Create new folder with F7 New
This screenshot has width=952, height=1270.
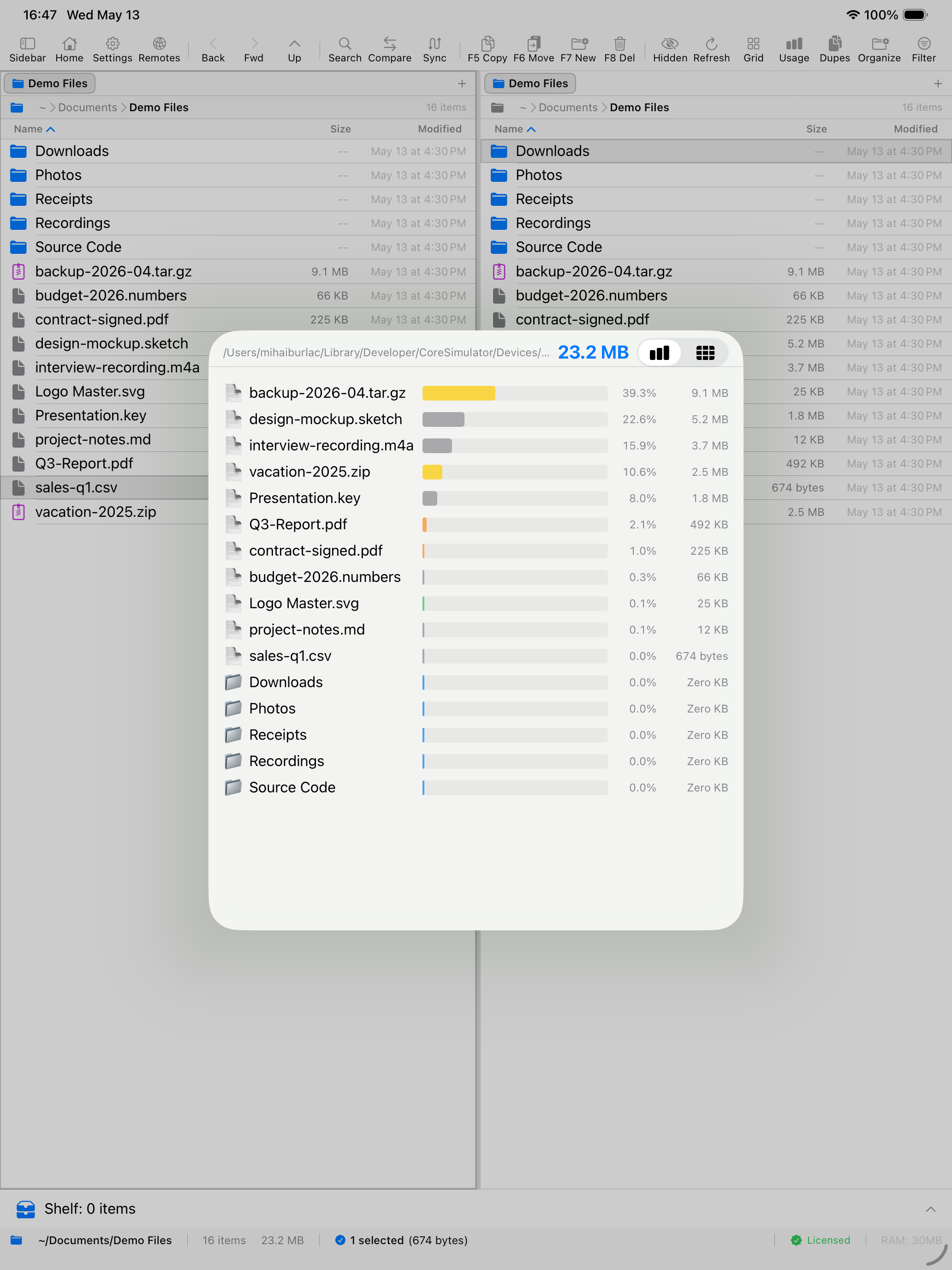[x=578, y=50]
